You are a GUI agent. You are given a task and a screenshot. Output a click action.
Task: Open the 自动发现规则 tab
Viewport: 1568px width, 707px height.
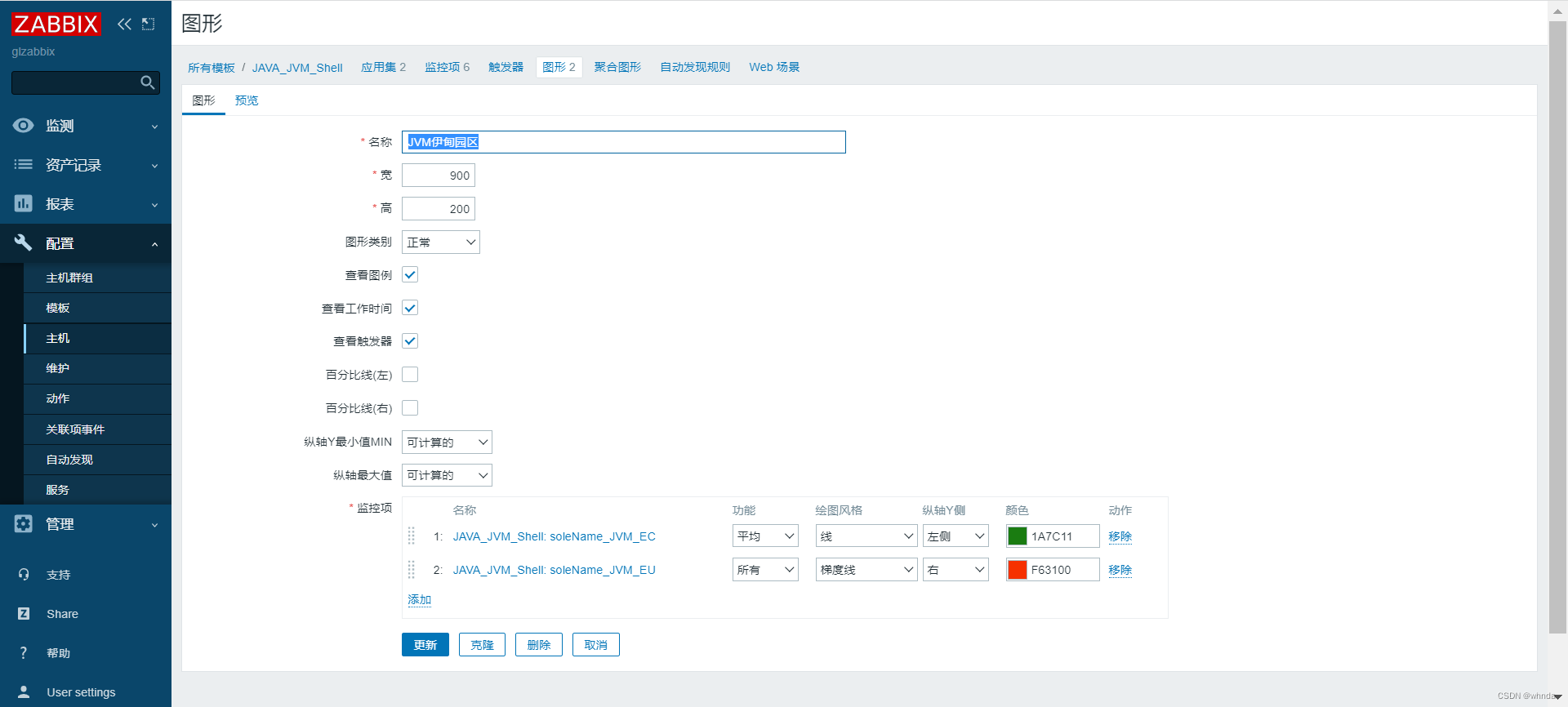tap(695, 67)
